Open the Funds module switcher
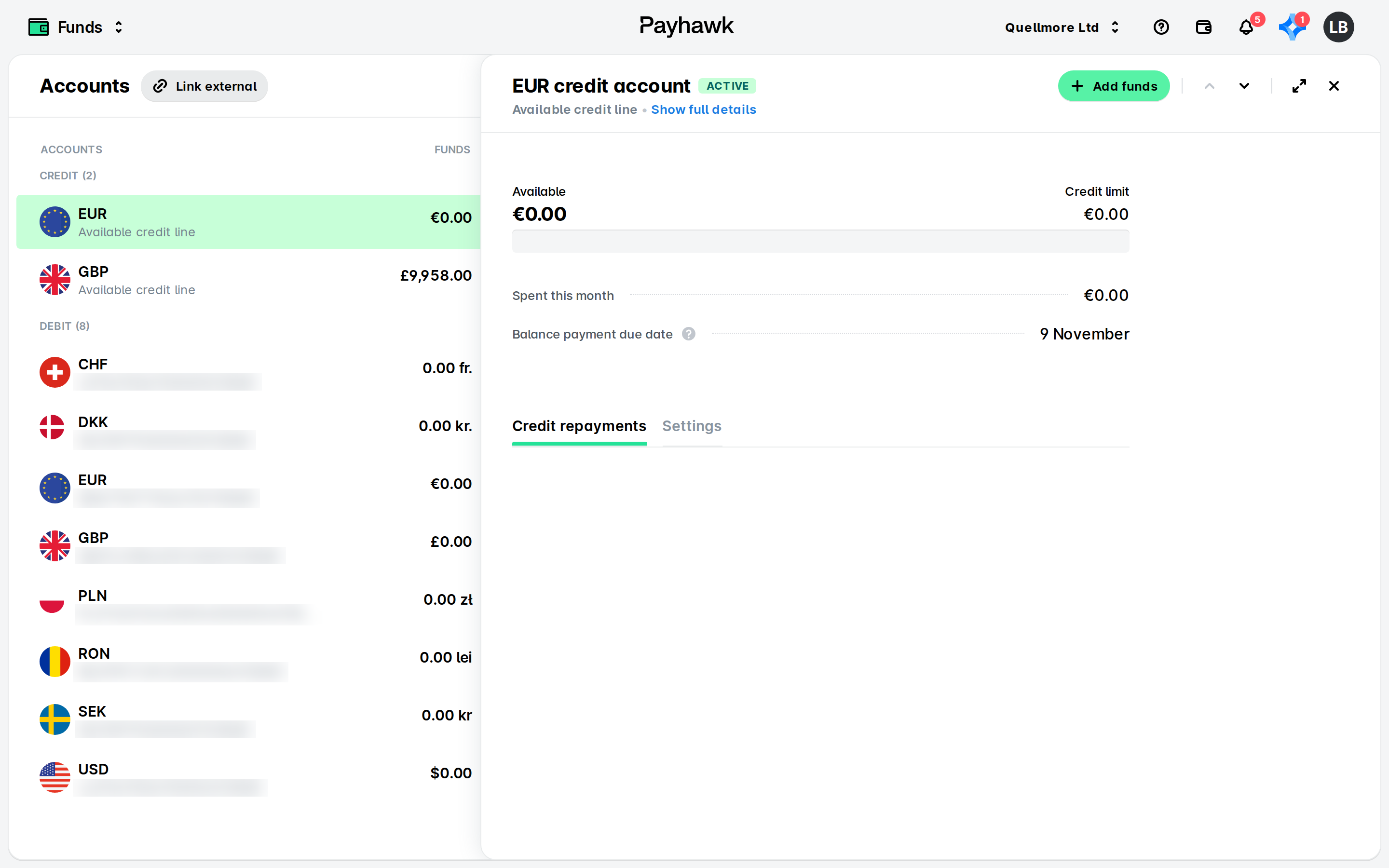 [x=75, y=27]
